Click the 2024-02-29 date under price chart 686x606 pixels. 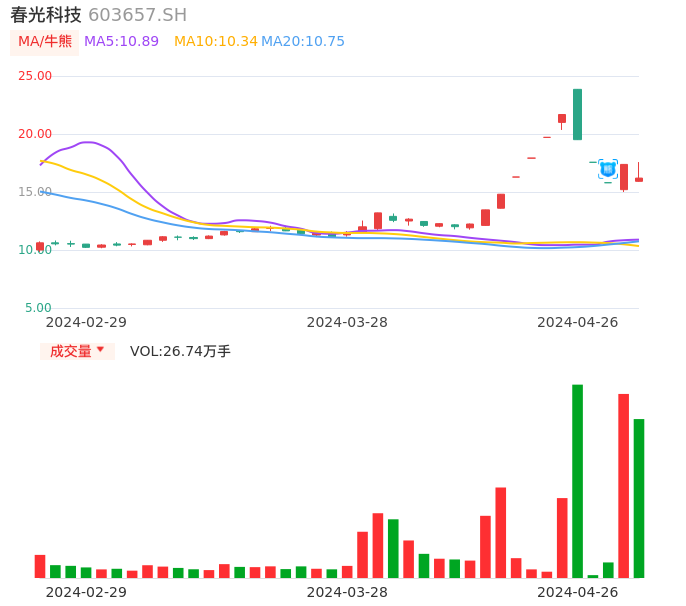pyautogui.click(x=86, y=323)
